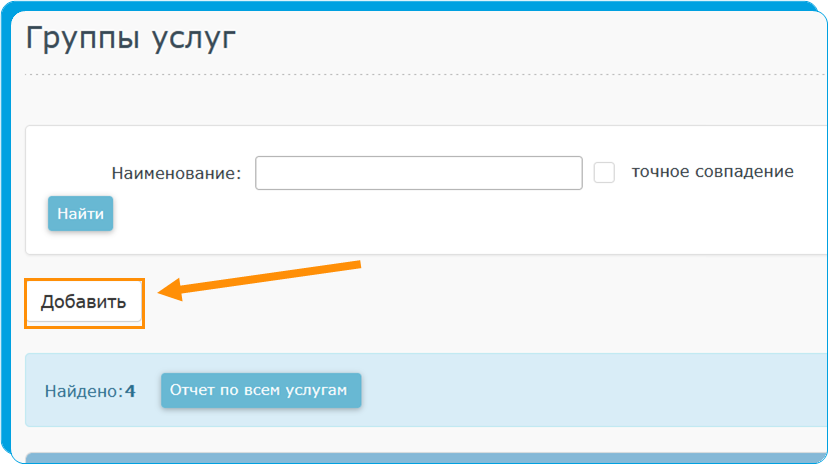Enable the точное совпадение checkbox
This screenshot has height=464, width=828.
point(604,172)
